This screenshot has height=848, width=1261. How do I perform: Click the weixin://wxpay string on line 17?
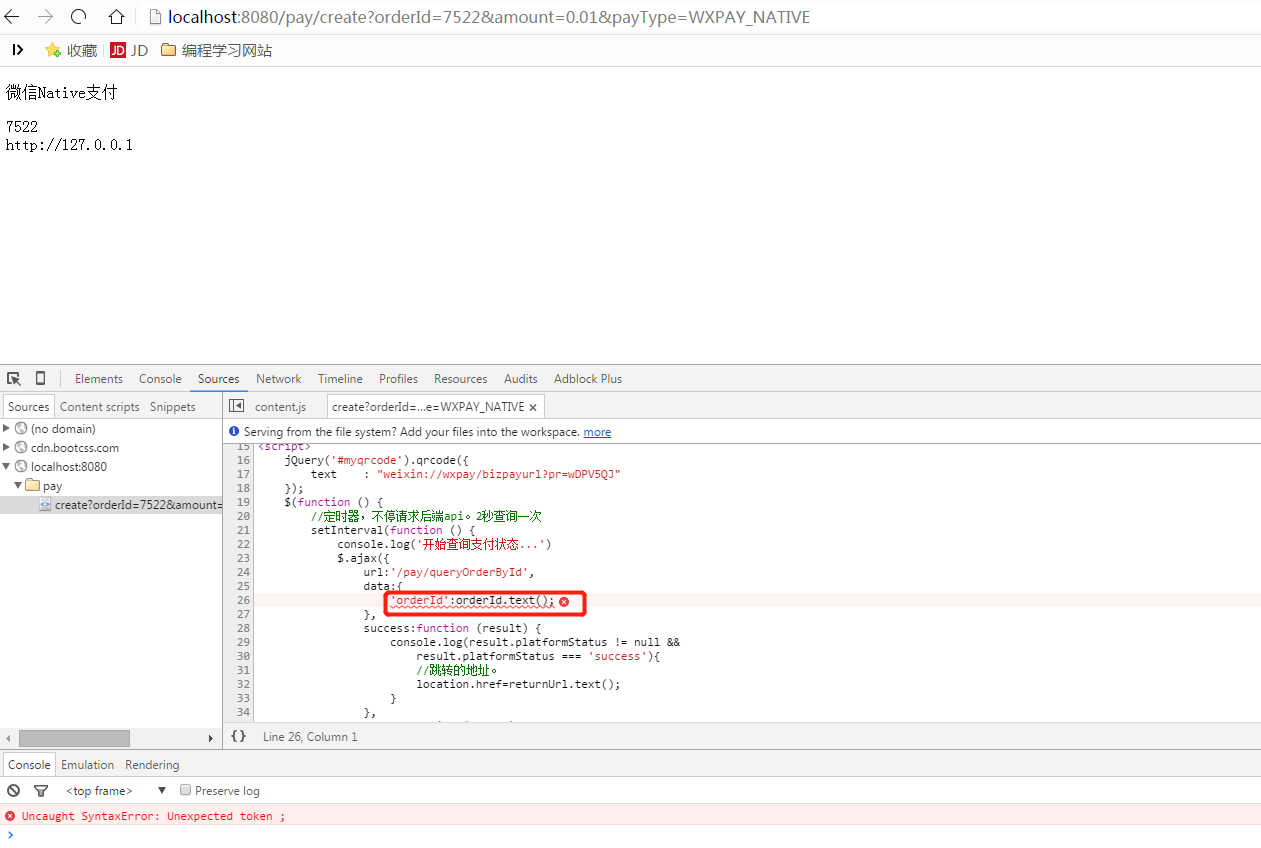point(499,474)
